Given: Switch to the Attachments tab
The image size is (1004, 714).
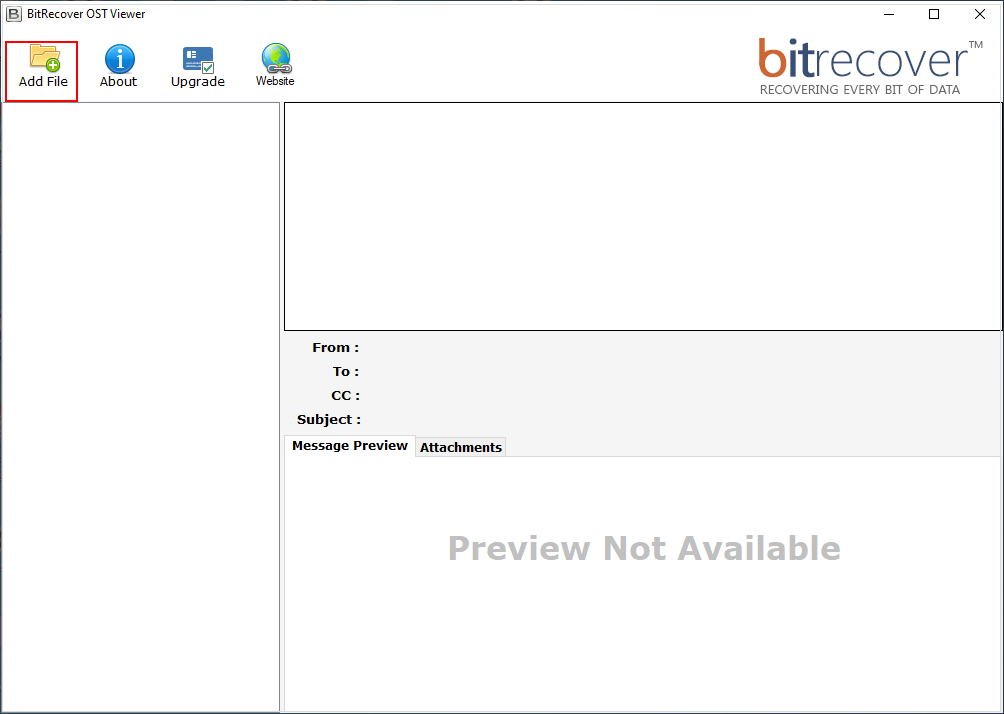Looking at the screenshot, I should 461,447.
